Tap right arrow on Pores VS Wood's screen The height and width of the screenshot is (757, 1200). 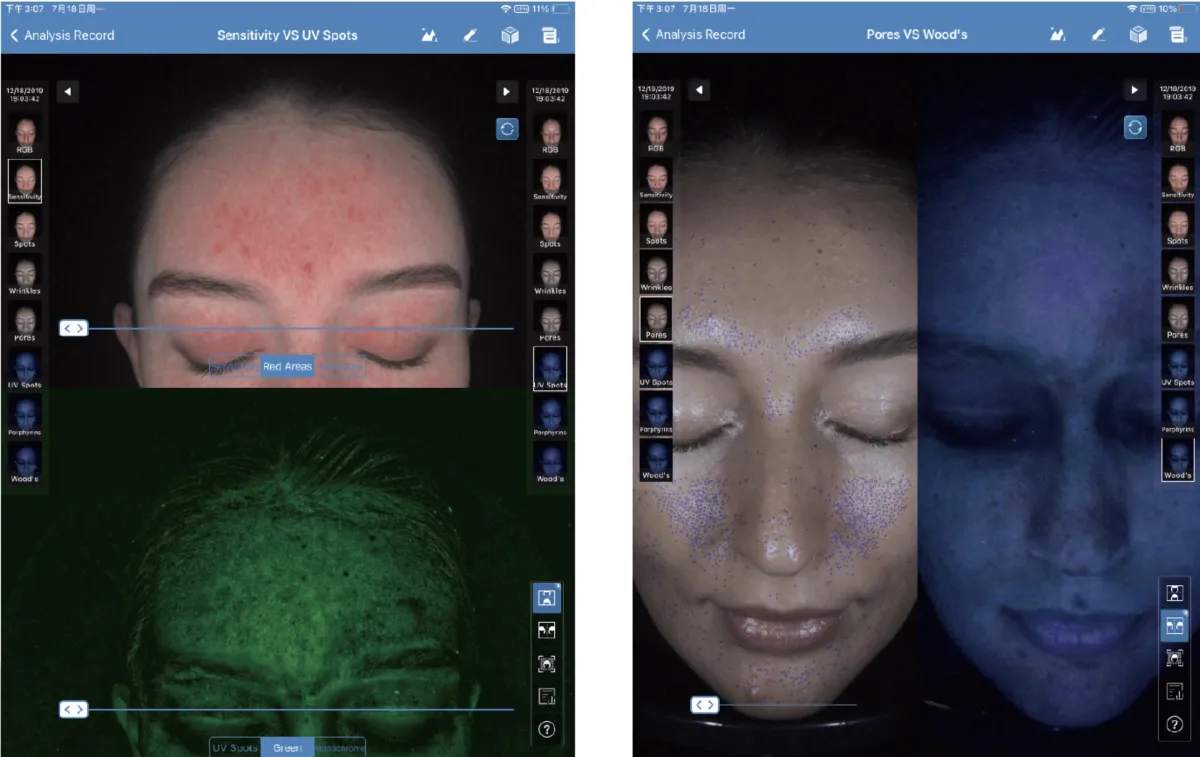pos(1134,90)
